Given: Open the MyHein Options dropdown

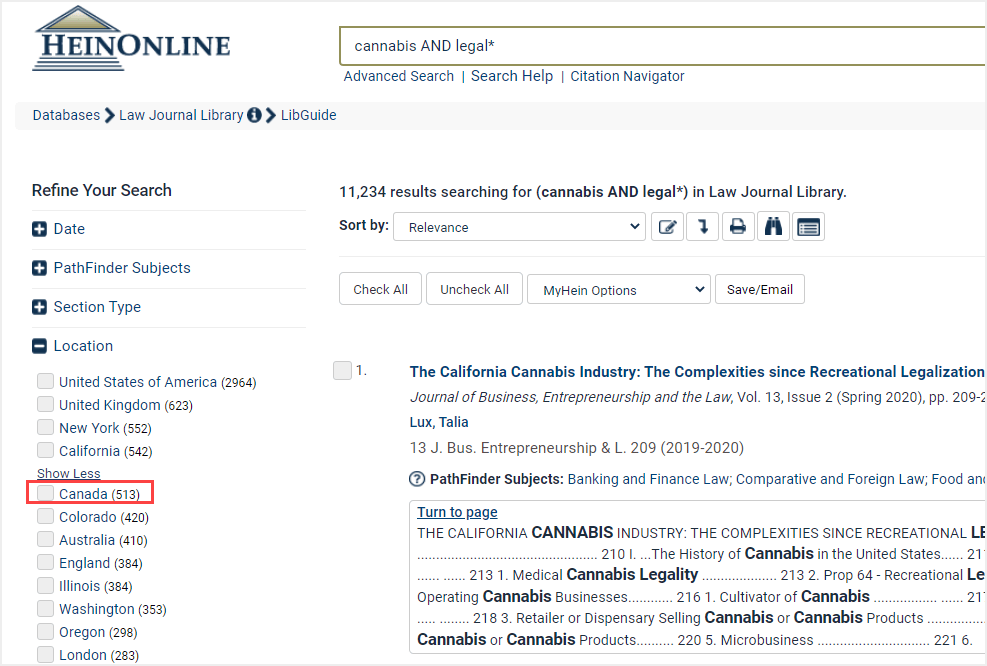Looking at the screenshot, I should coord(619,289).
